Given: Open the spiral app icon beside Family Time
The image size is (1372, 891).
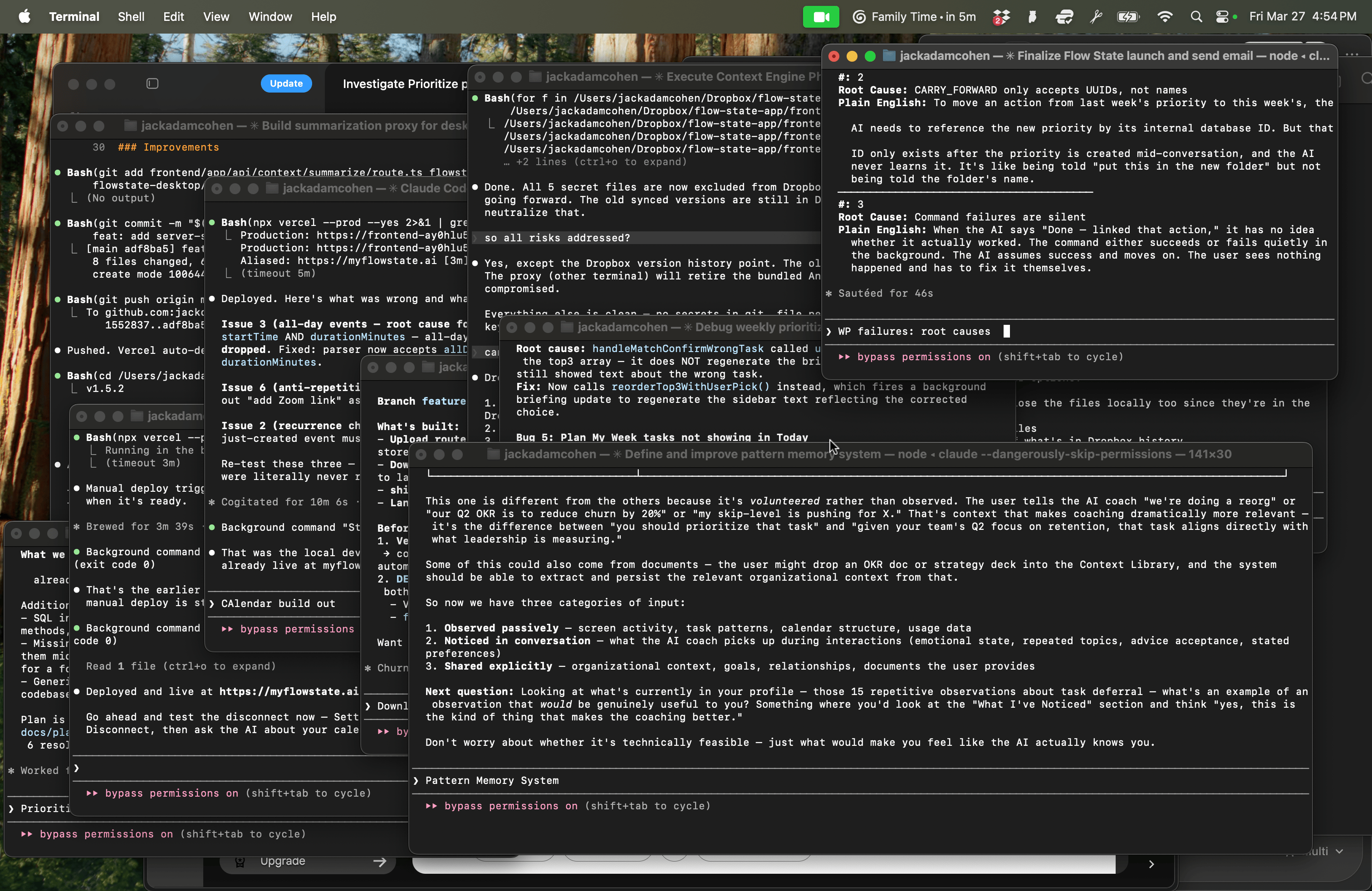Looking at the screenshot, I should point(858,17).
